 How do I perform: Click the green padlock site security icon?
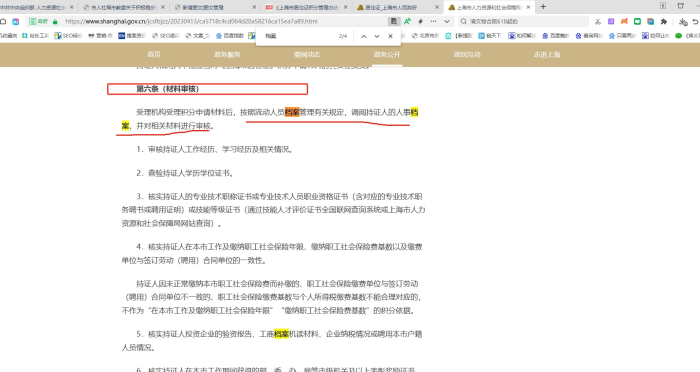[x=55, y=21]
